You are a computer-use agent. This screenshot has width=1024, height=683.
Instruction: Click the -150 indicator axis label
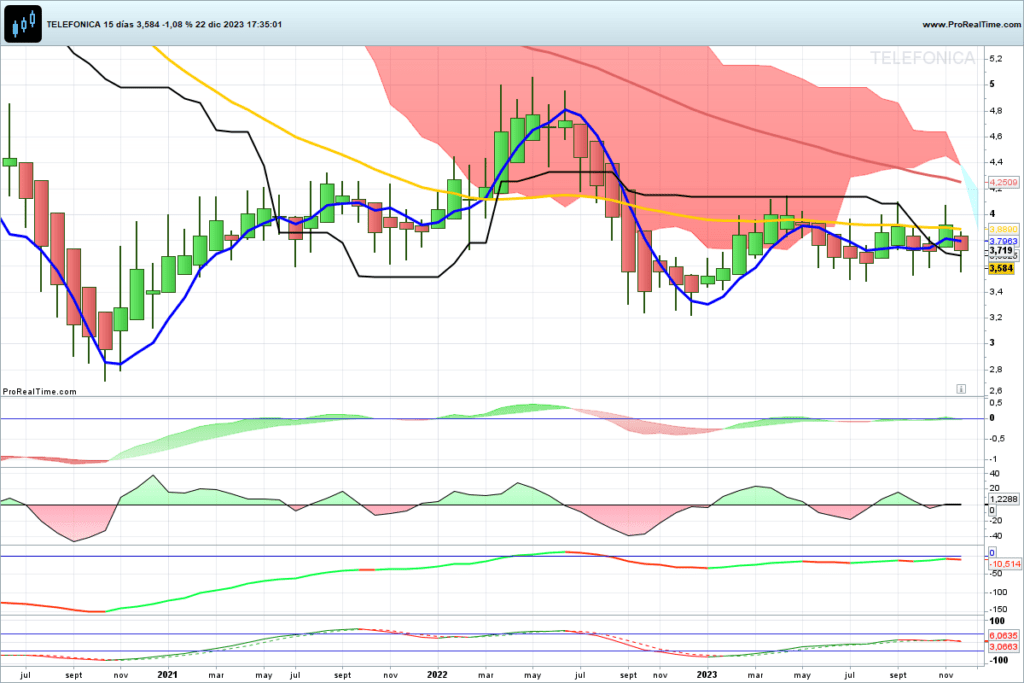[x=998, y=609]
